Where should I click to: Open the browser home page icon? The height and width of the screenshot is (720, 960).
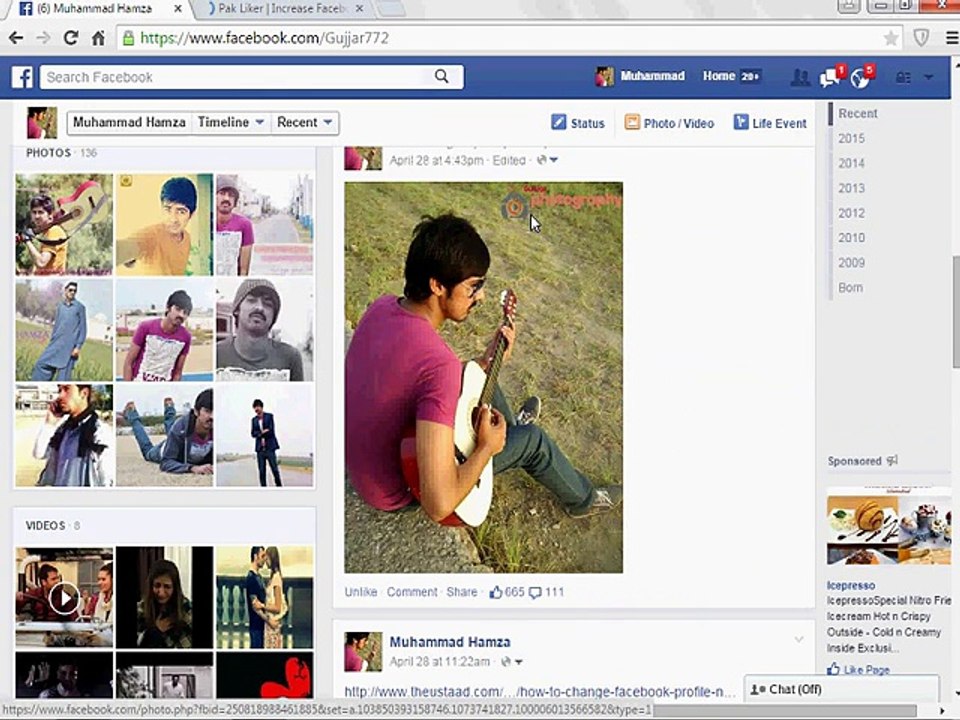[99, 38]
